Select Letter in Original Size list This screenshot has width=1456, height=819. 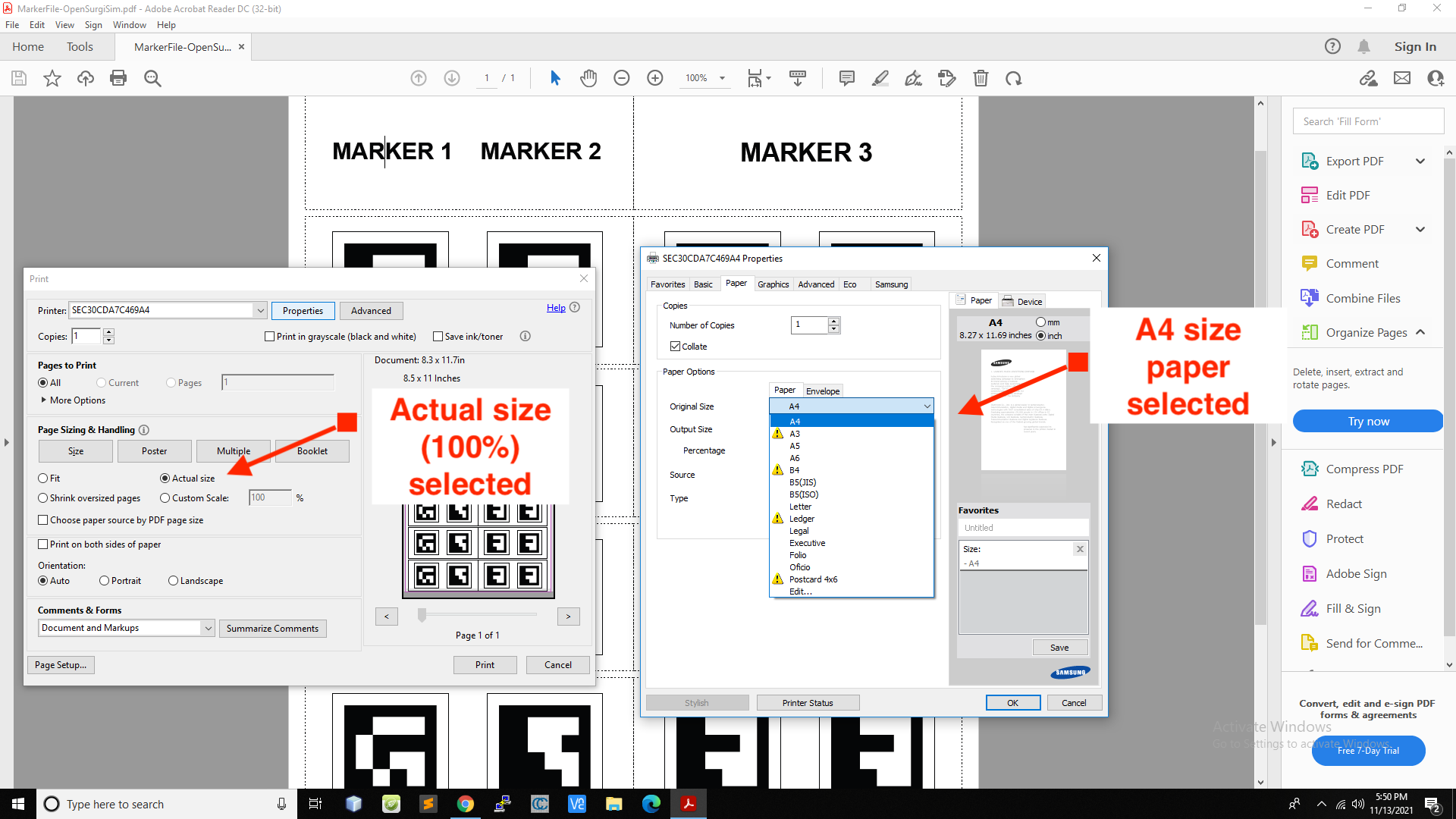[x=800, y=507]
